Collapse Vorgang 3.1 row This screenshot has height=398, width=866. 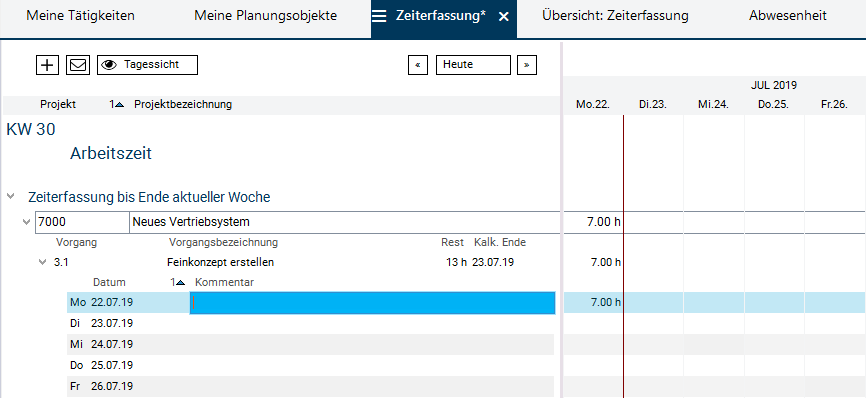(x=43, y=262)
